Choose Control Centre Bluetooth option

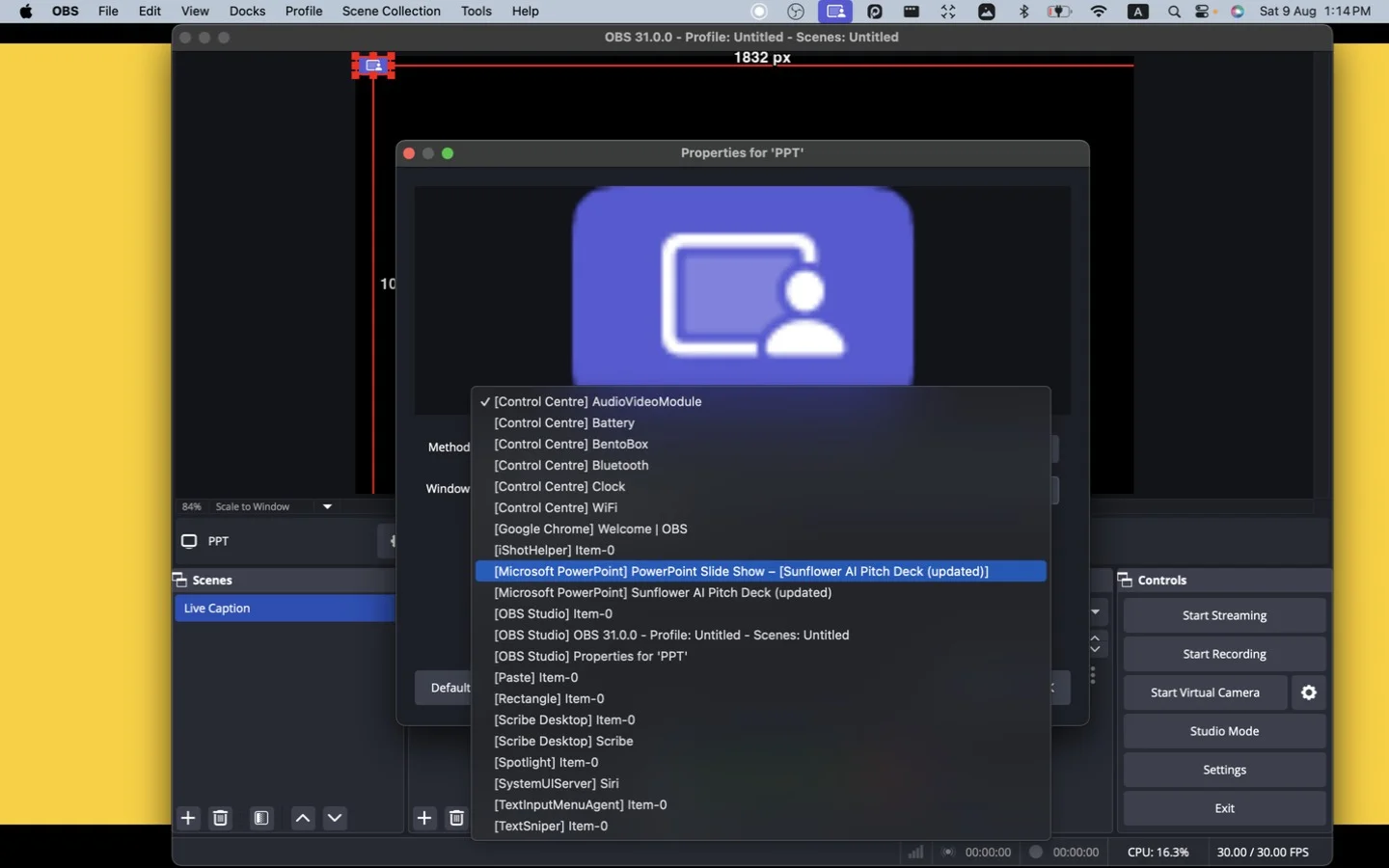pos(761,465)
